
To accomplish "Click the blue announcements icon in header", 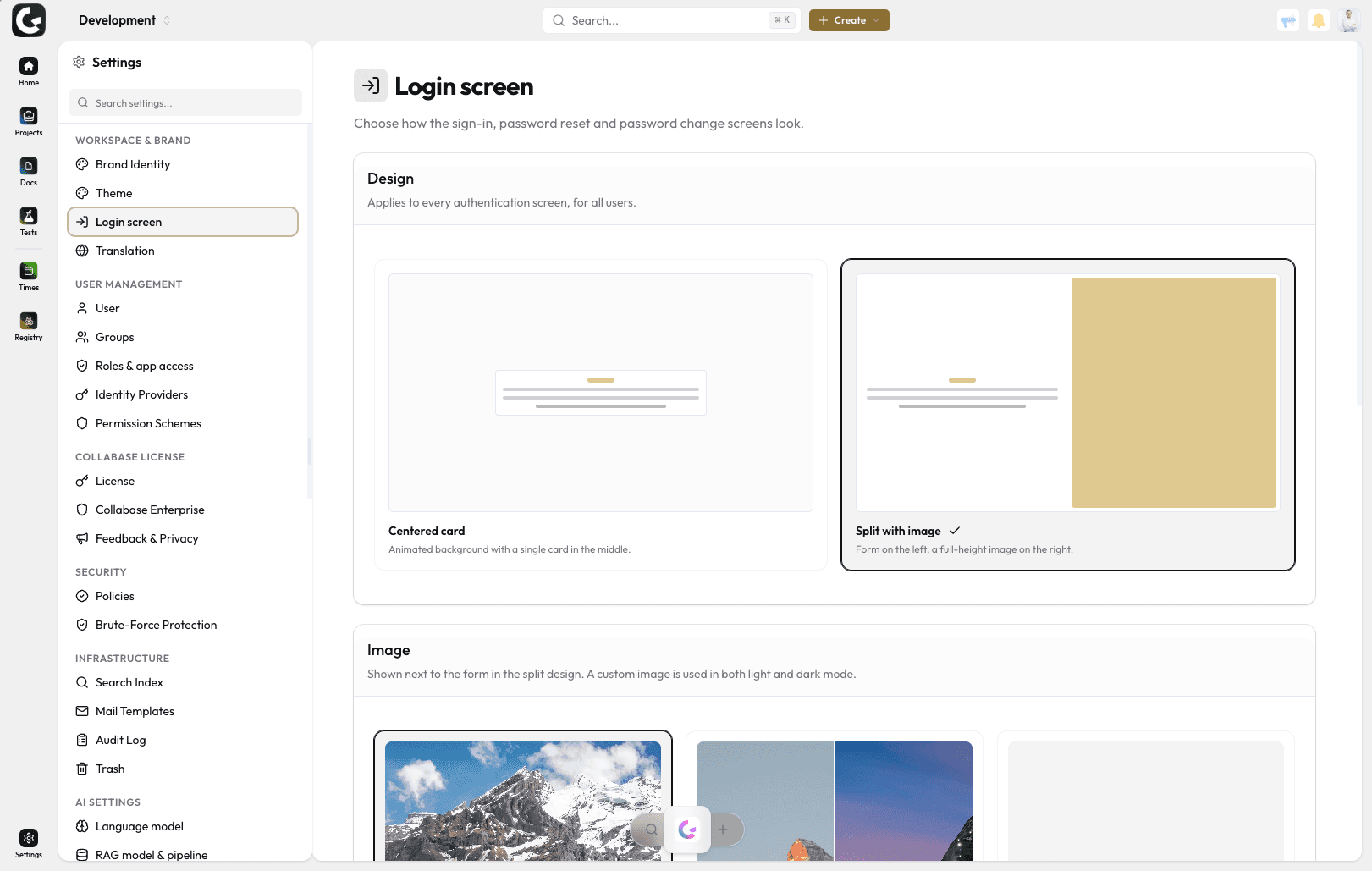I will [1288, 20].
